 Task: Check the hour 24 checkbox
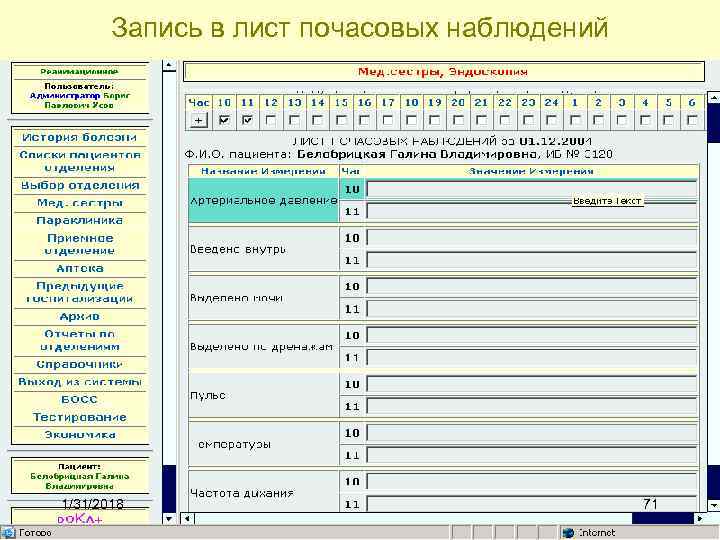pyautogui.click(x=551, y=120)
